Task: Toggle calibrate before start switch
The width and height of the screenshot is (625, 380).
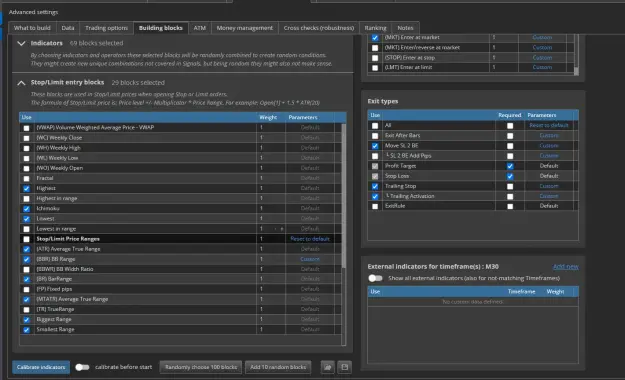Action: click(x=82, y=367)
